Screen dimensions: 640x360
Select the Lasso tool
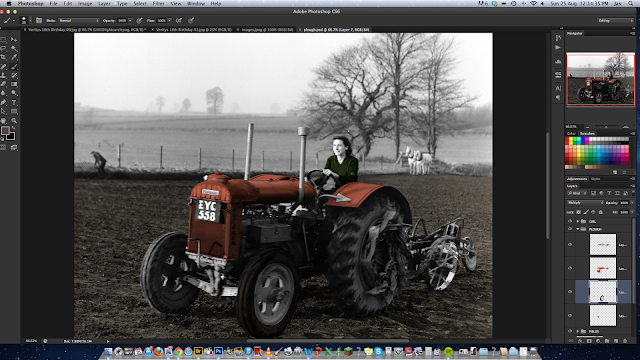[4, 48]
